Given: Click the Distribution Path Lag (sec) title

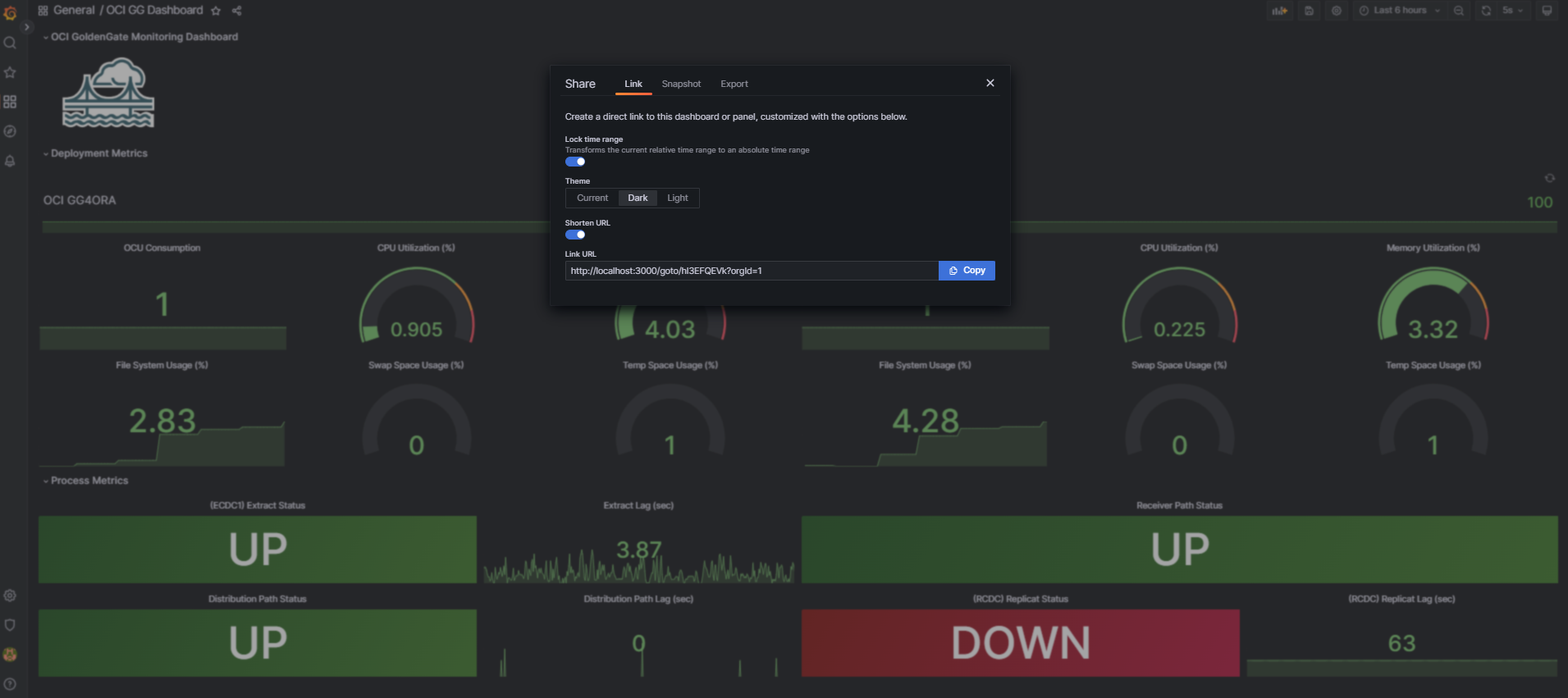Looking at the screenshot, I should pyautogui.click(x=638, y=599).
